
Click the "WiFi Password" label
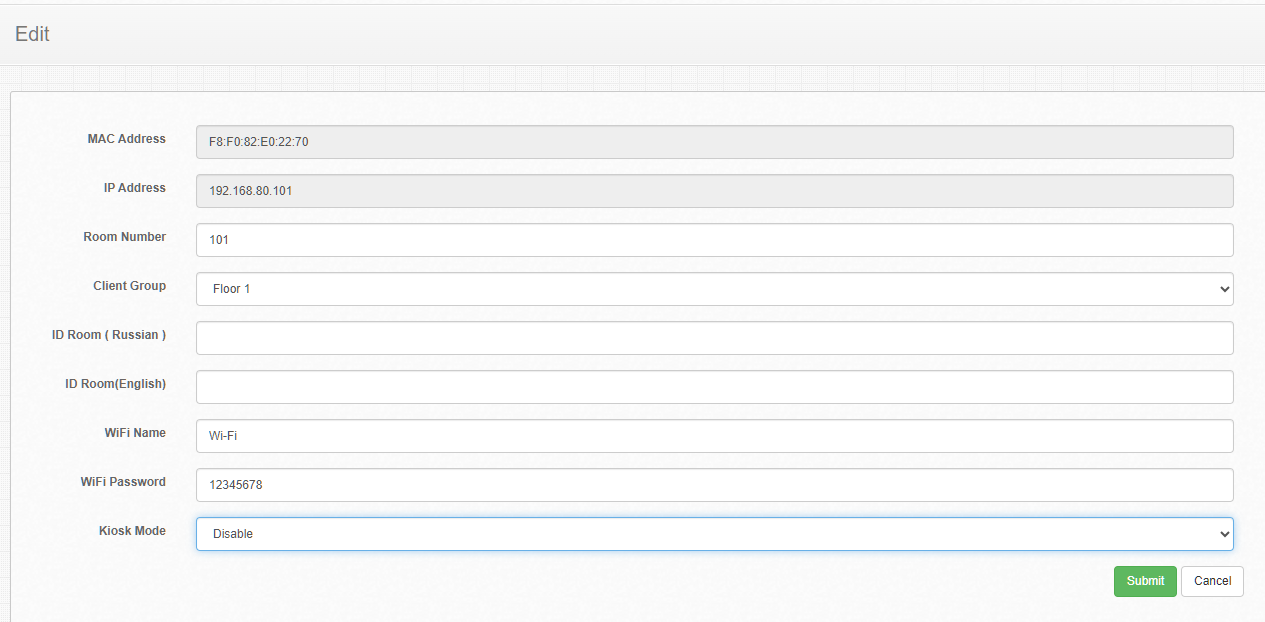[123, 482]
